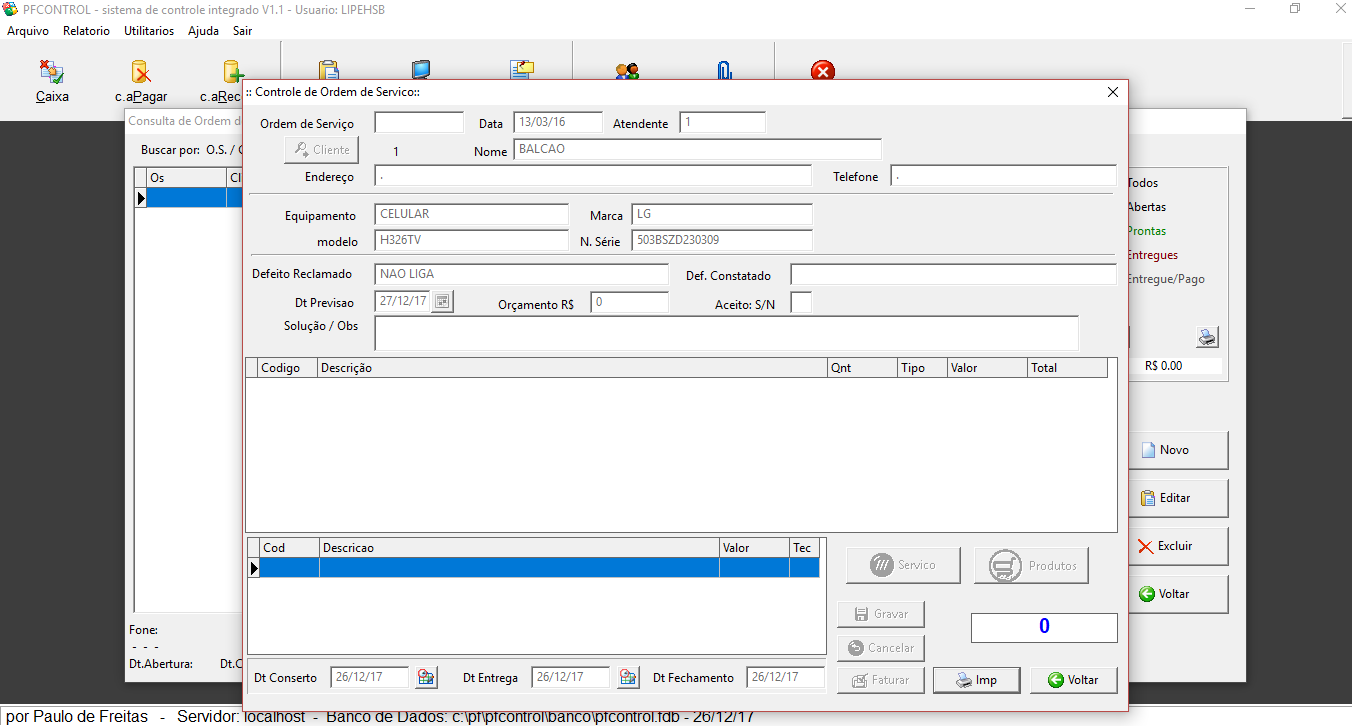
Task: Select the Entregue/Pago filter option
Action: (1166, 279)
